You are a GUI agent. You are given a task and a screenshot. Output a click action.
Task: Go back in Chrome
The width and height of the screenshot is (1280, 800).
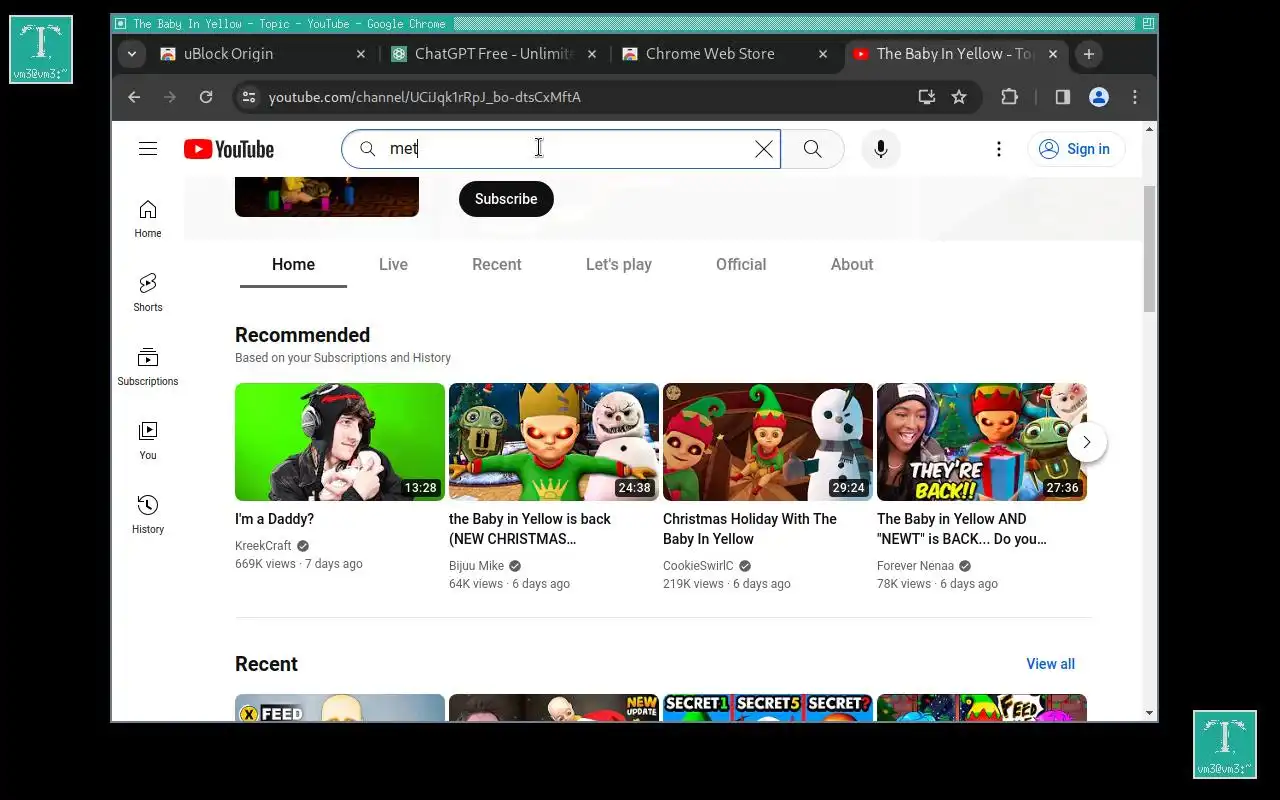coord(134,97)
